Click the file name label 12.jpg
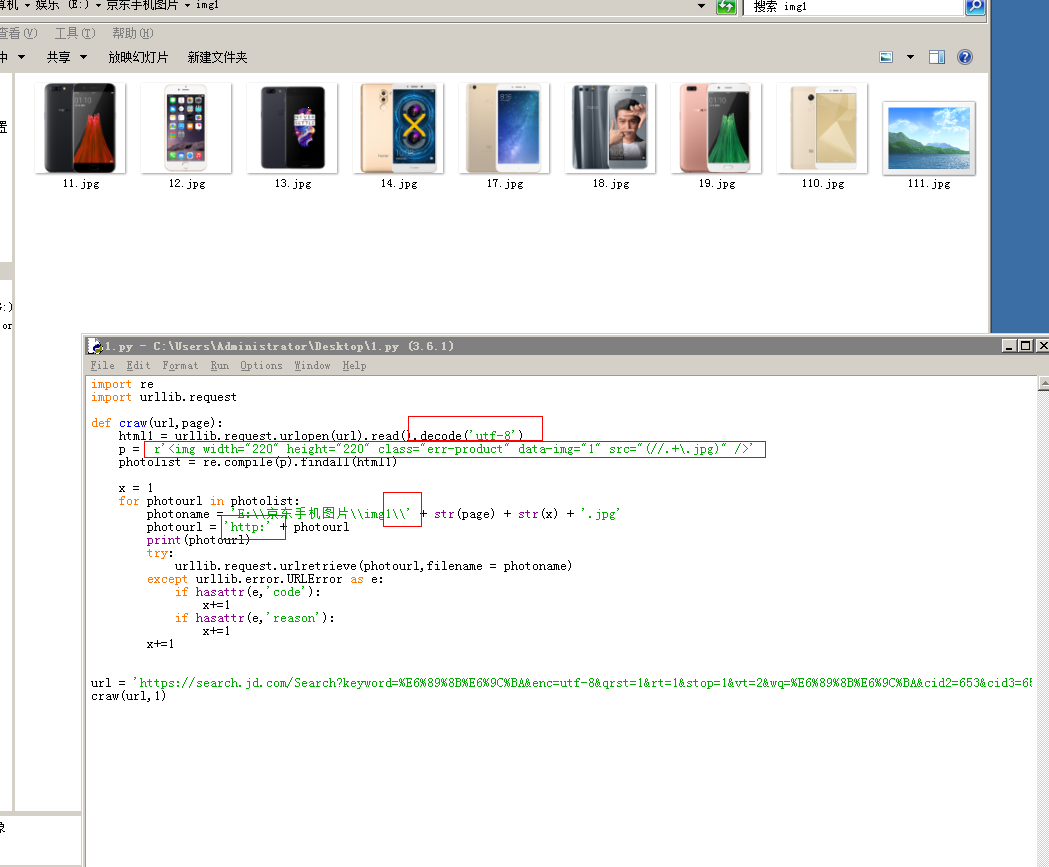This screenshot has height=867, width=1049. click(187, 183)
